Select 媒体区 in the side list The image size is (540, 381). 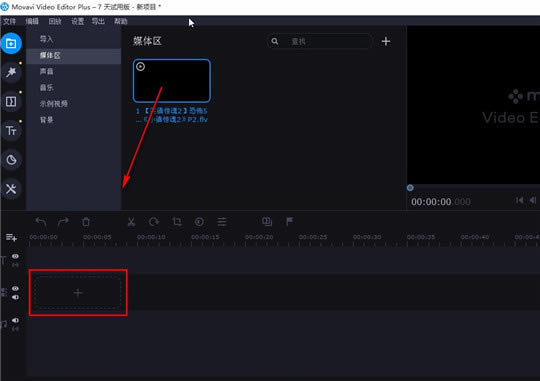(74, 55)
